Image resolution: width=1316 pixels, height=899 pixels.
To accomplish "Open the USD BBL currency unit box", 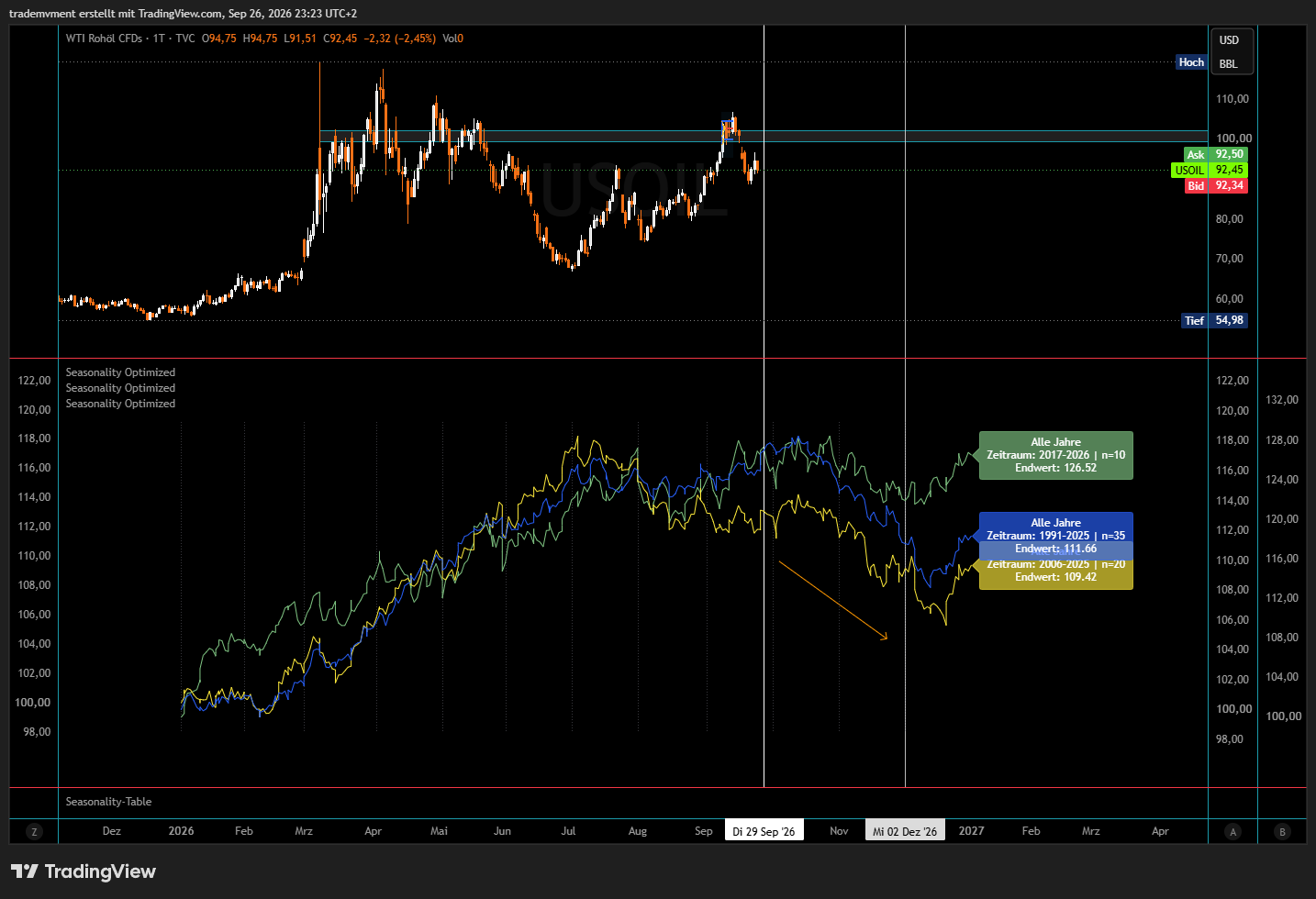I will [x=1232, y=51].
